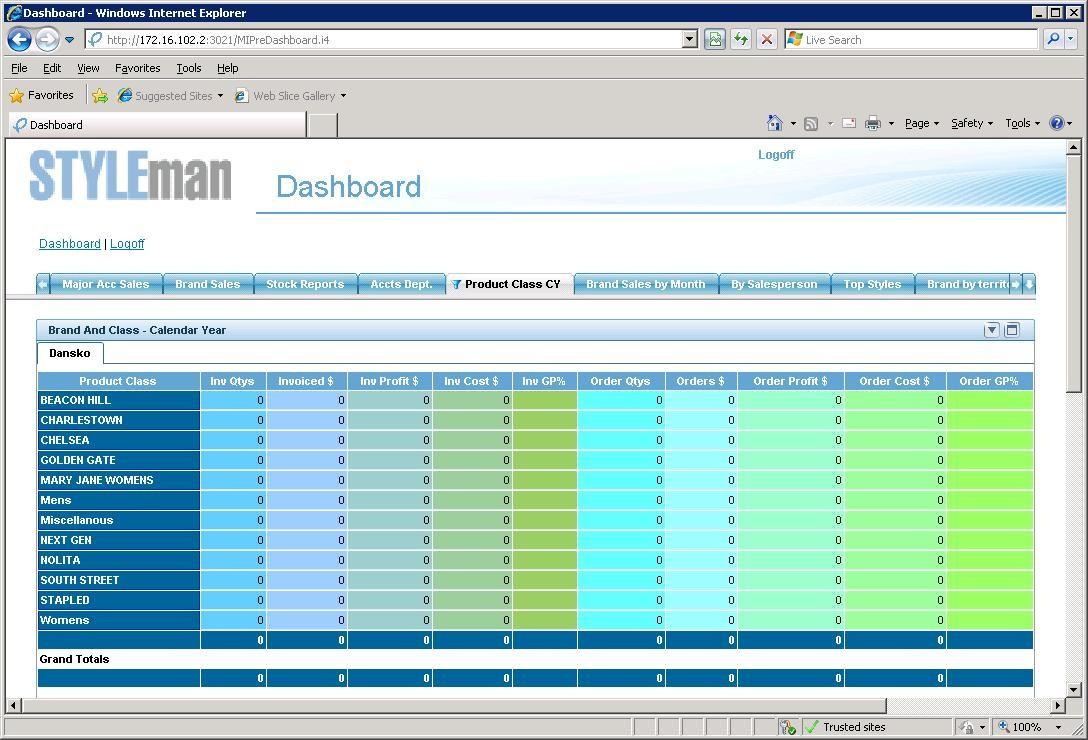
Task: Click the Order GP% column header
Action: tap(989, 381)
